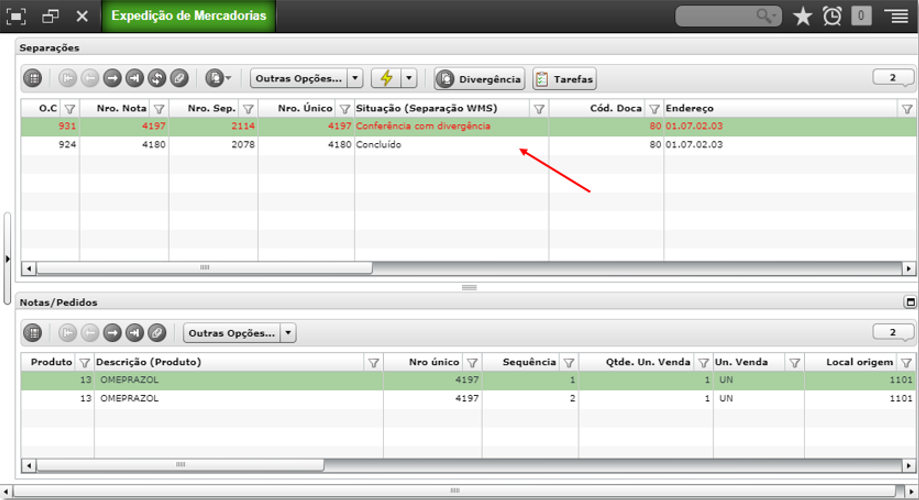Click the Divergência button
This screenshot has height=500, width=919.
[479, 79]
